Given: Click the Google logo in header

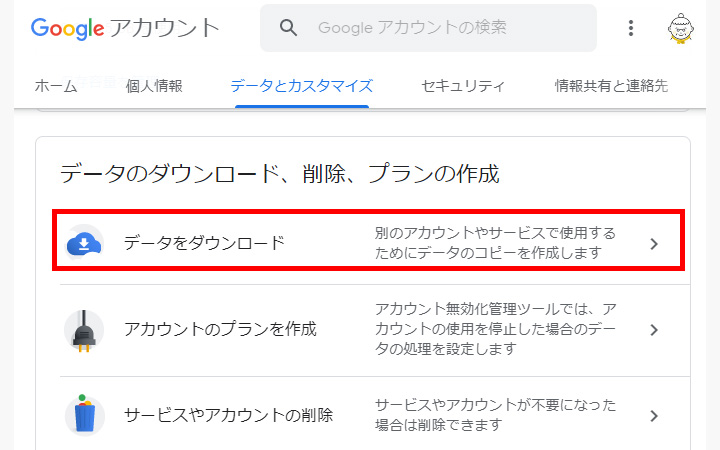Looking at the screenshot, I should pyautogui.click(x=68, y=28).
